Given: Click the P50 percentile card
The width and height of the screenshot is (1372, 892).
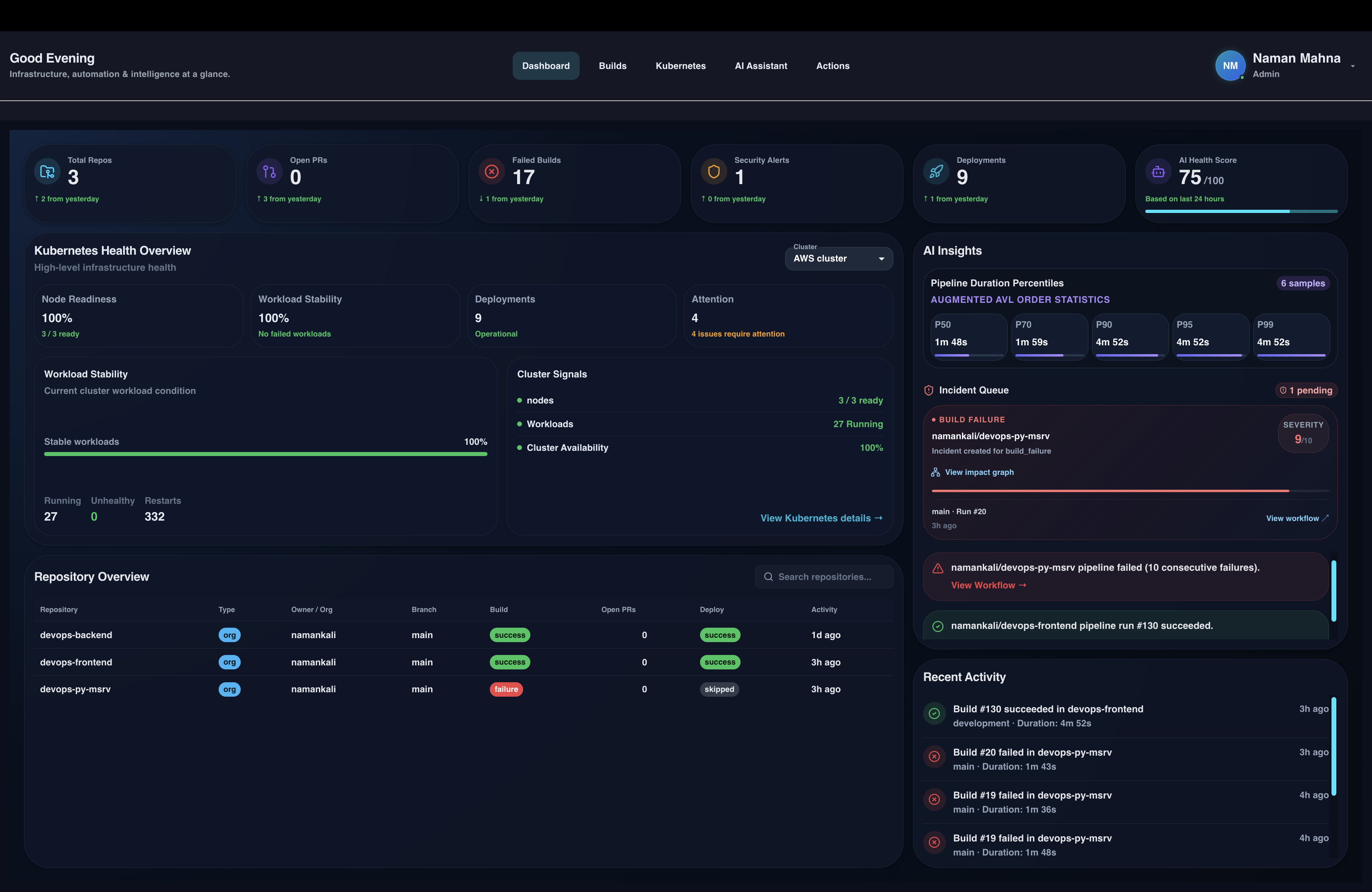Looking at the screenshot, I should click(968, 337).
